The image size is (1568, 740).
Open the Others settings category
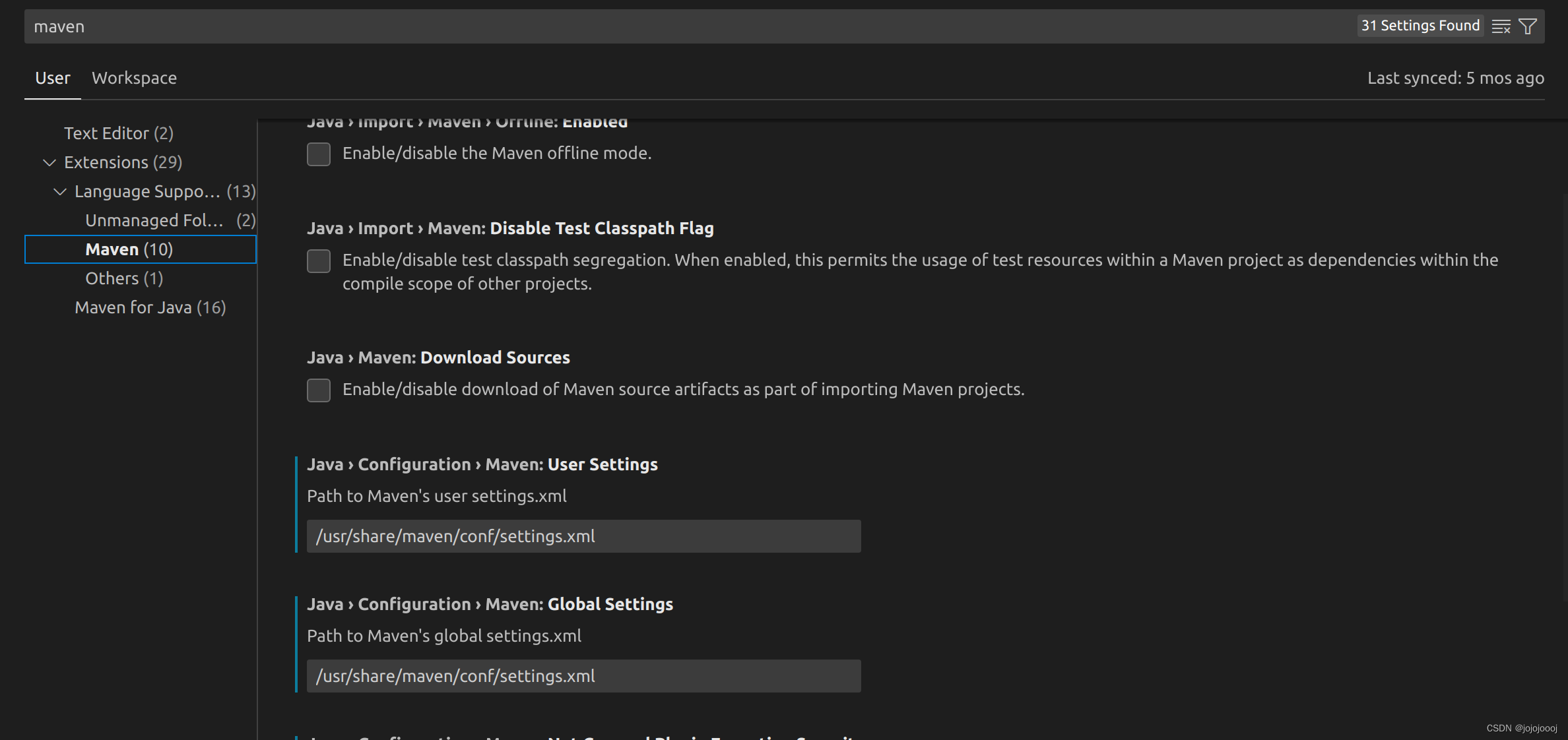(x=124, y=278)
